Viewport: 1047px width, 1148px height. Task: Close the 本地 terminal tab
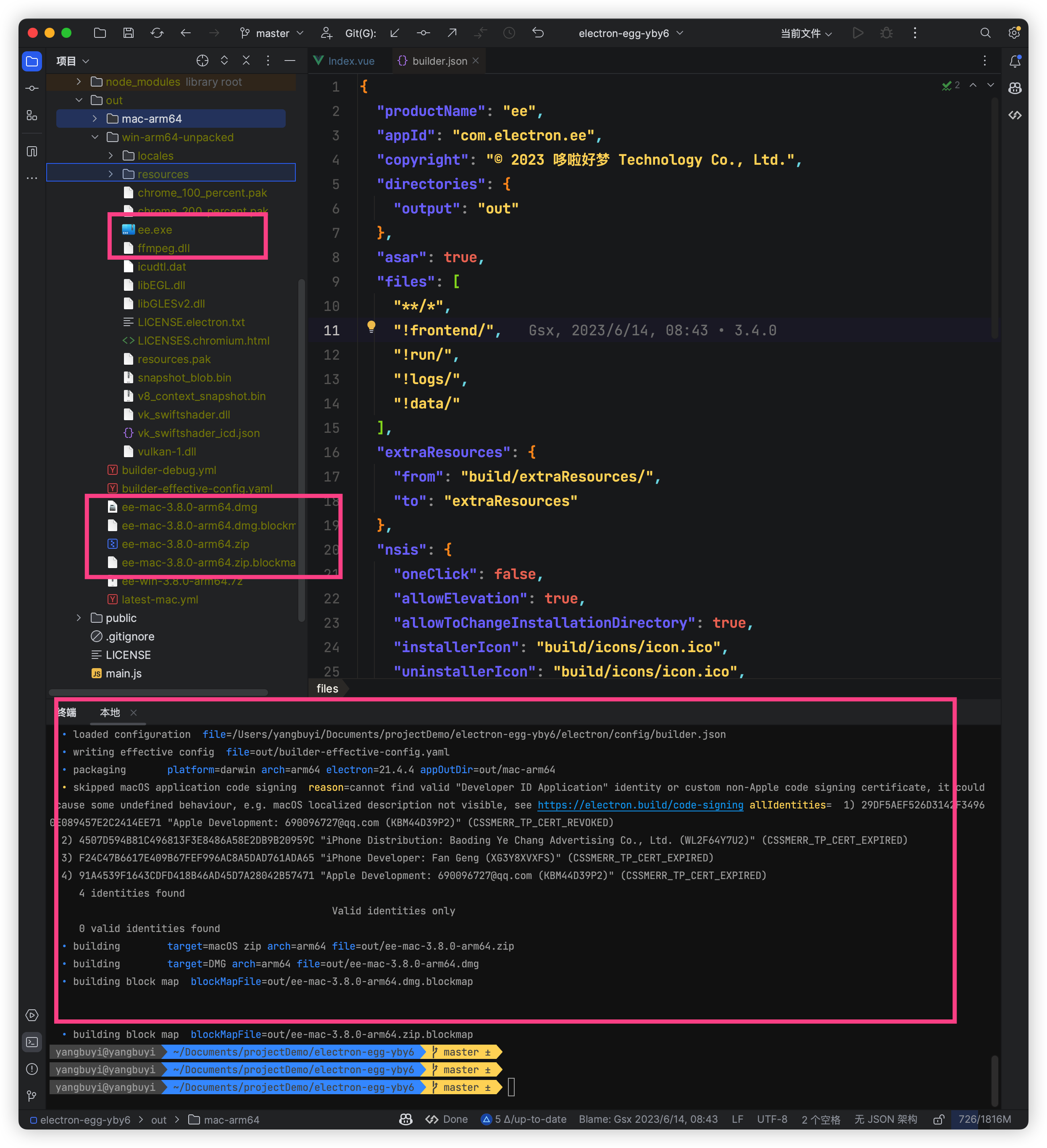(x=133, y=712)
